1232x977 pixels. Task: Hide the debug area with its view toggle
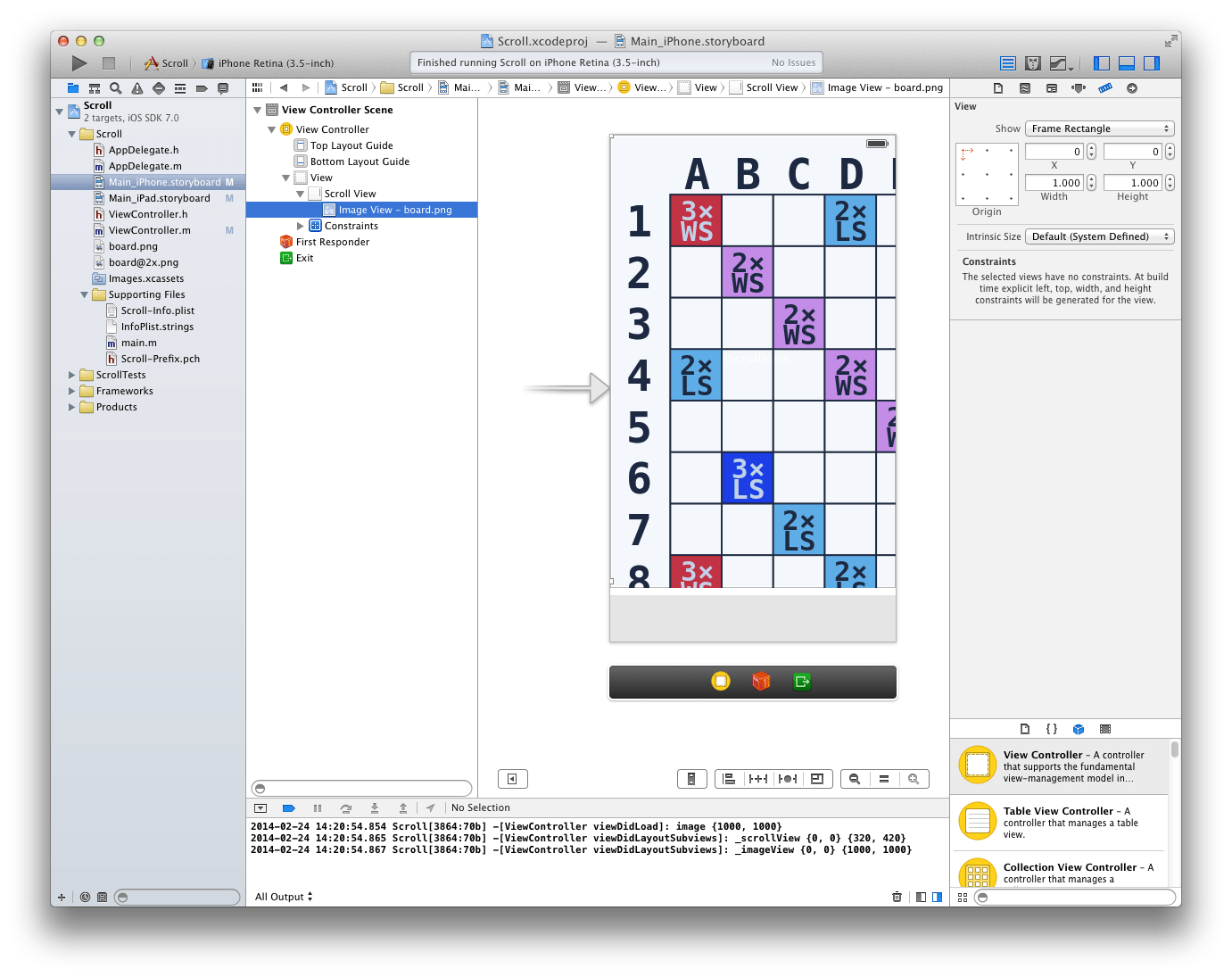[x=1126, y=62]
